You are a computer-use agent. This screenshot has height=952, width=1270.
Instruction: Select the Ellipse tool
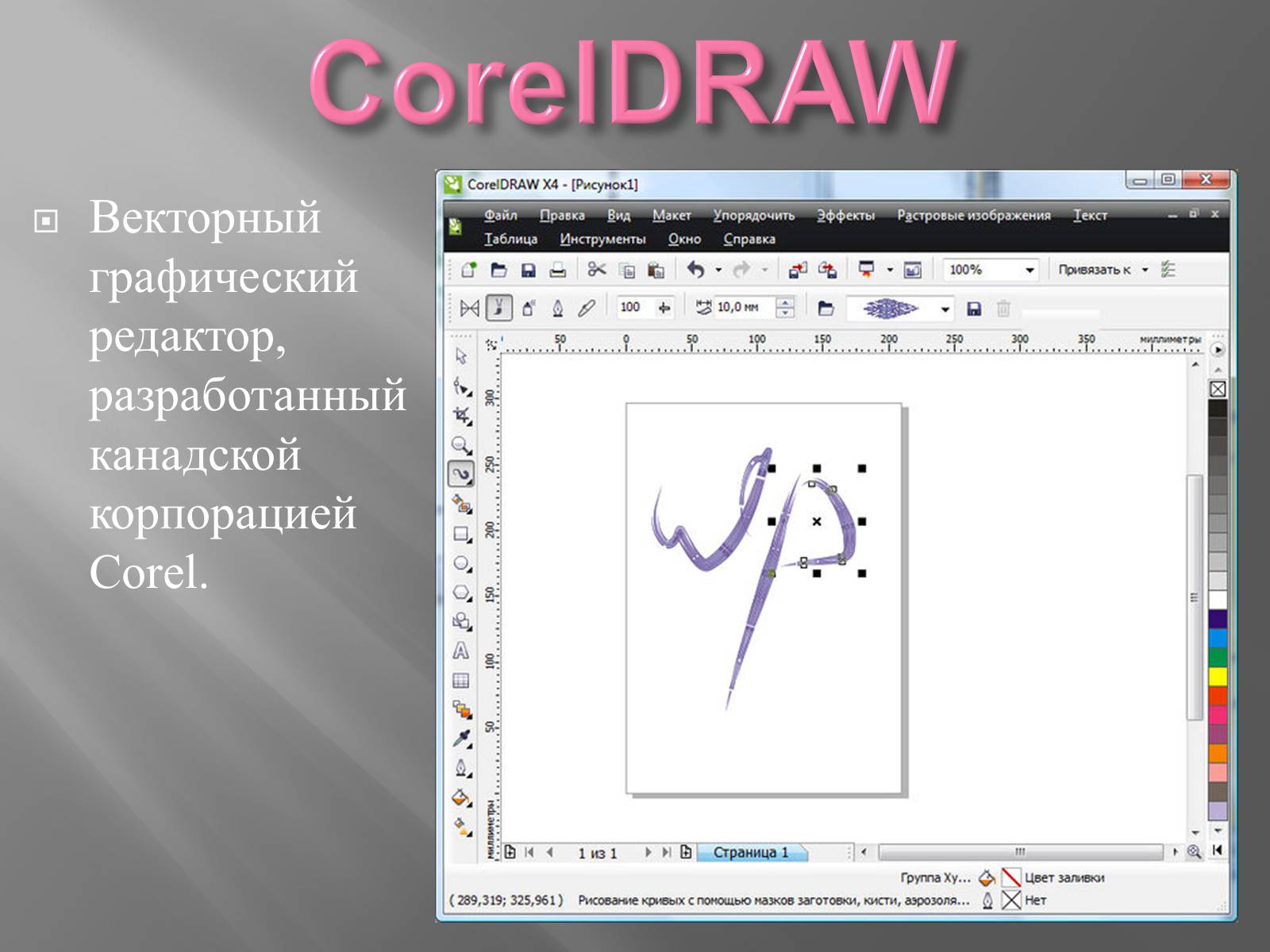461,563
